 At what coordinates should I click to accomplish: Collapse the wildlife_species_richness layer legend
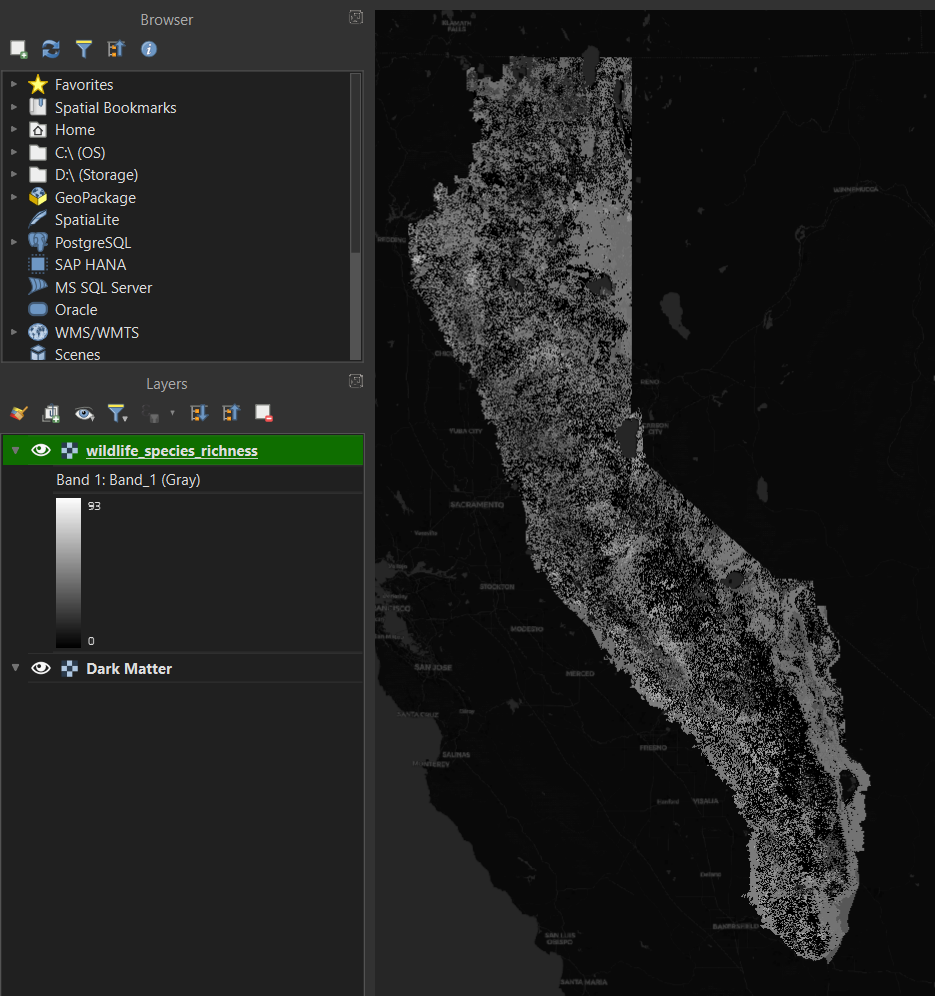click(15, 450)
